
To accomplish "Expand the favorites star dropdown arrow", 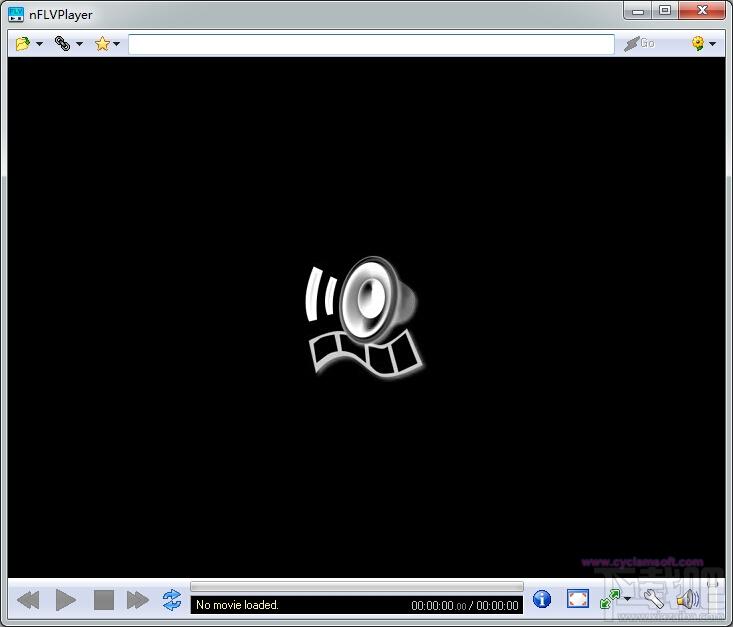I will [116, 44].
